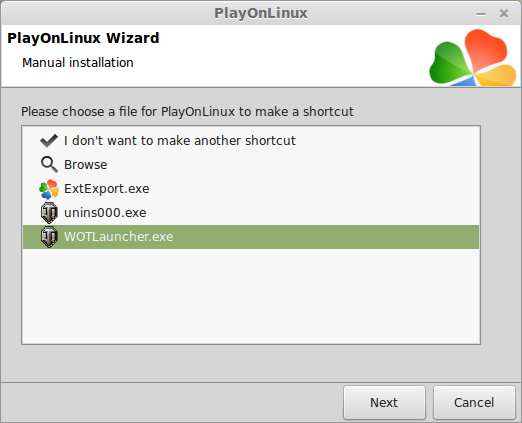Click the clover icon next to ExtExport.exe
Screen dimensions: 522x423
[49, 189]
